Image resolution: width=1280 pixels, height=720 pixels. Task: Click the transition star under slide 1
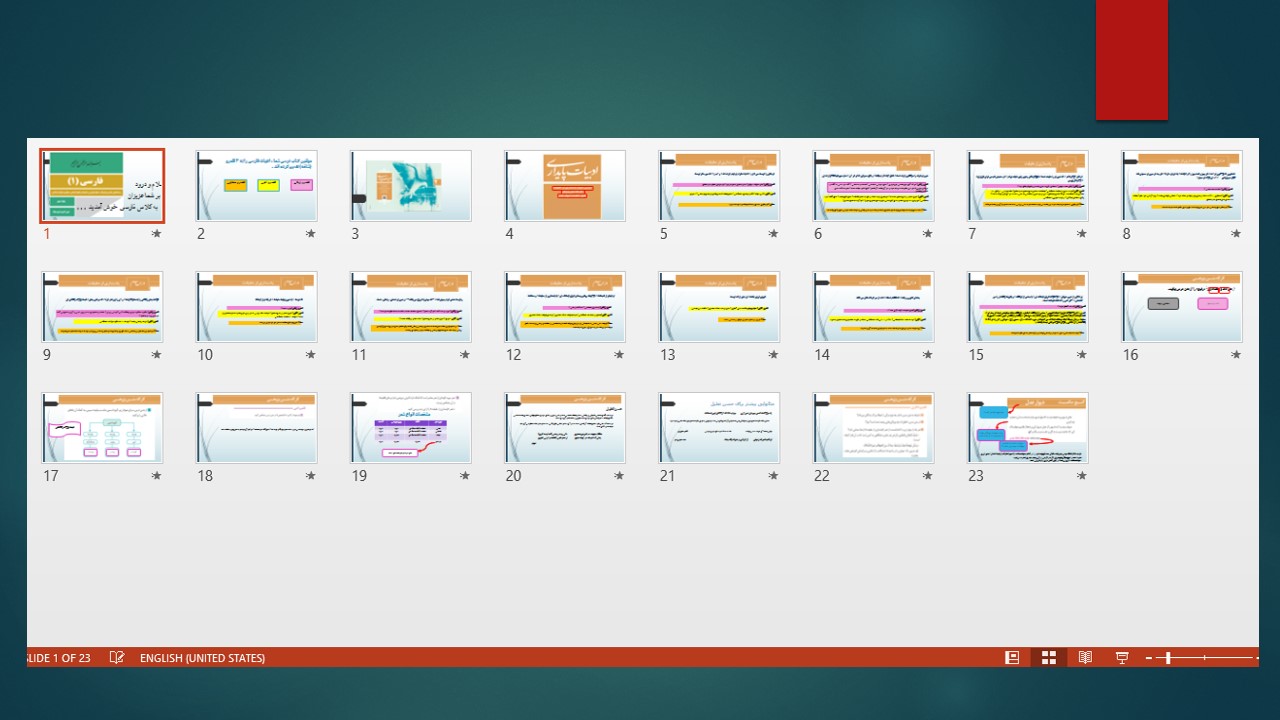tap(156, 234)
